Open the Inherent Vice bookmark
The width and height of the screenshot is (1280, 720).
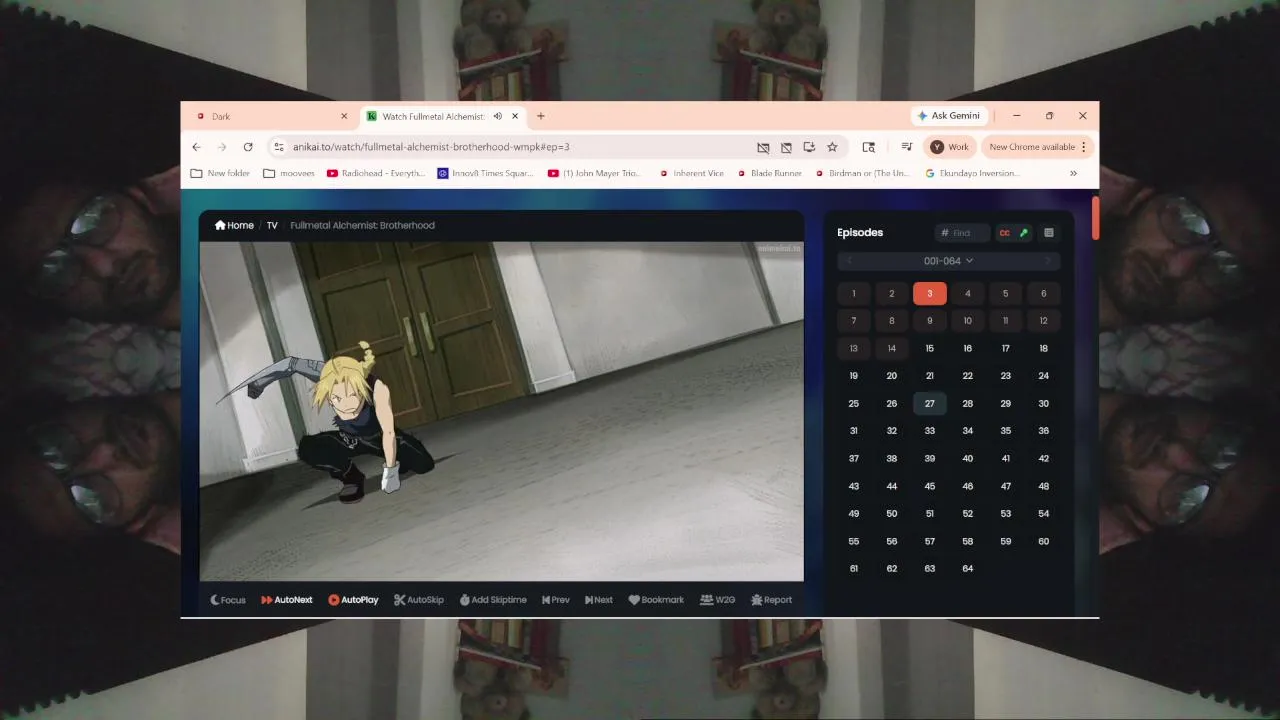(x=692, y=173)
